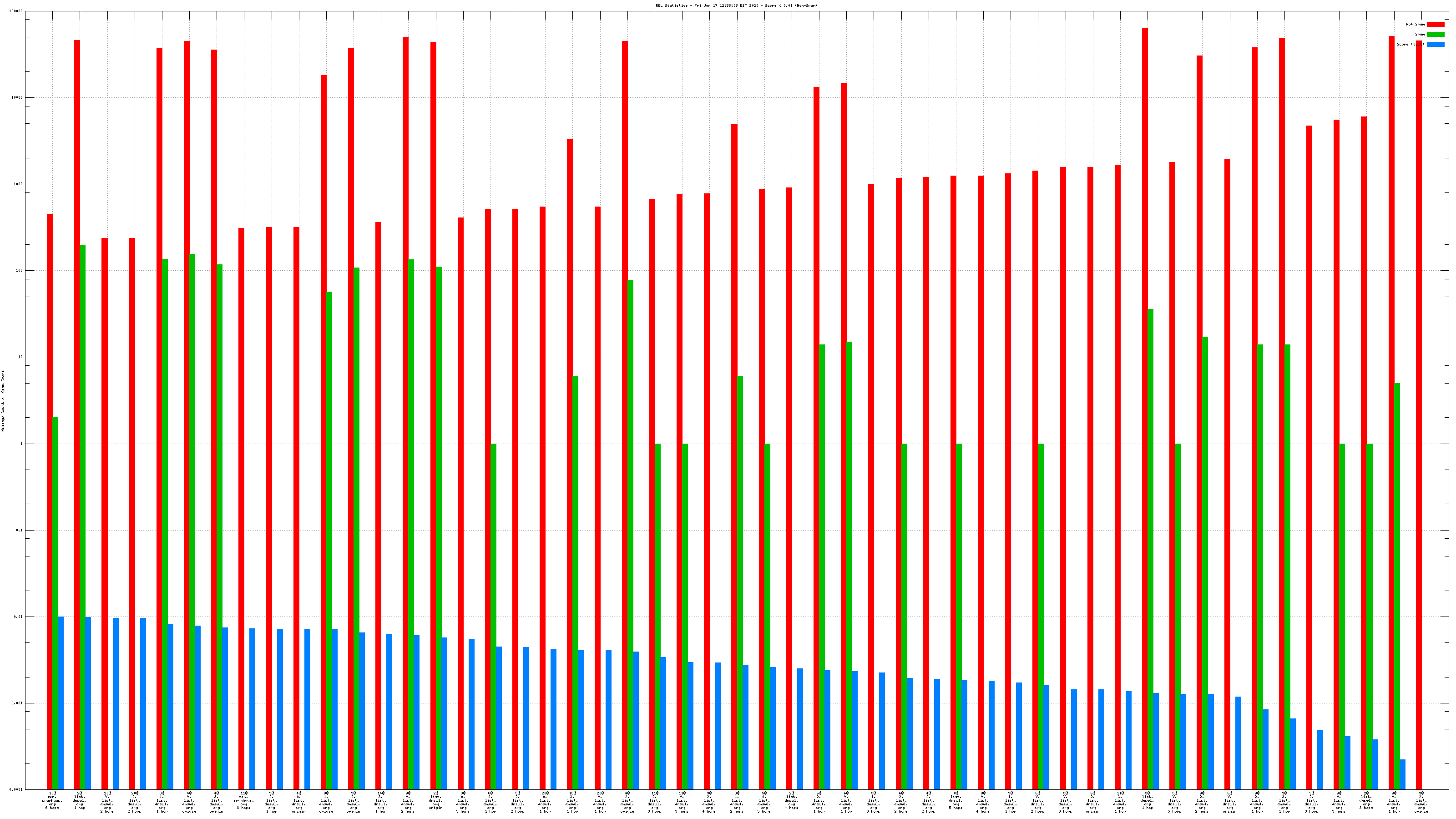This screenshot has width=1456, height=819.
Task: Click the 1000 y-axis tick label
Action: (18, 184)
